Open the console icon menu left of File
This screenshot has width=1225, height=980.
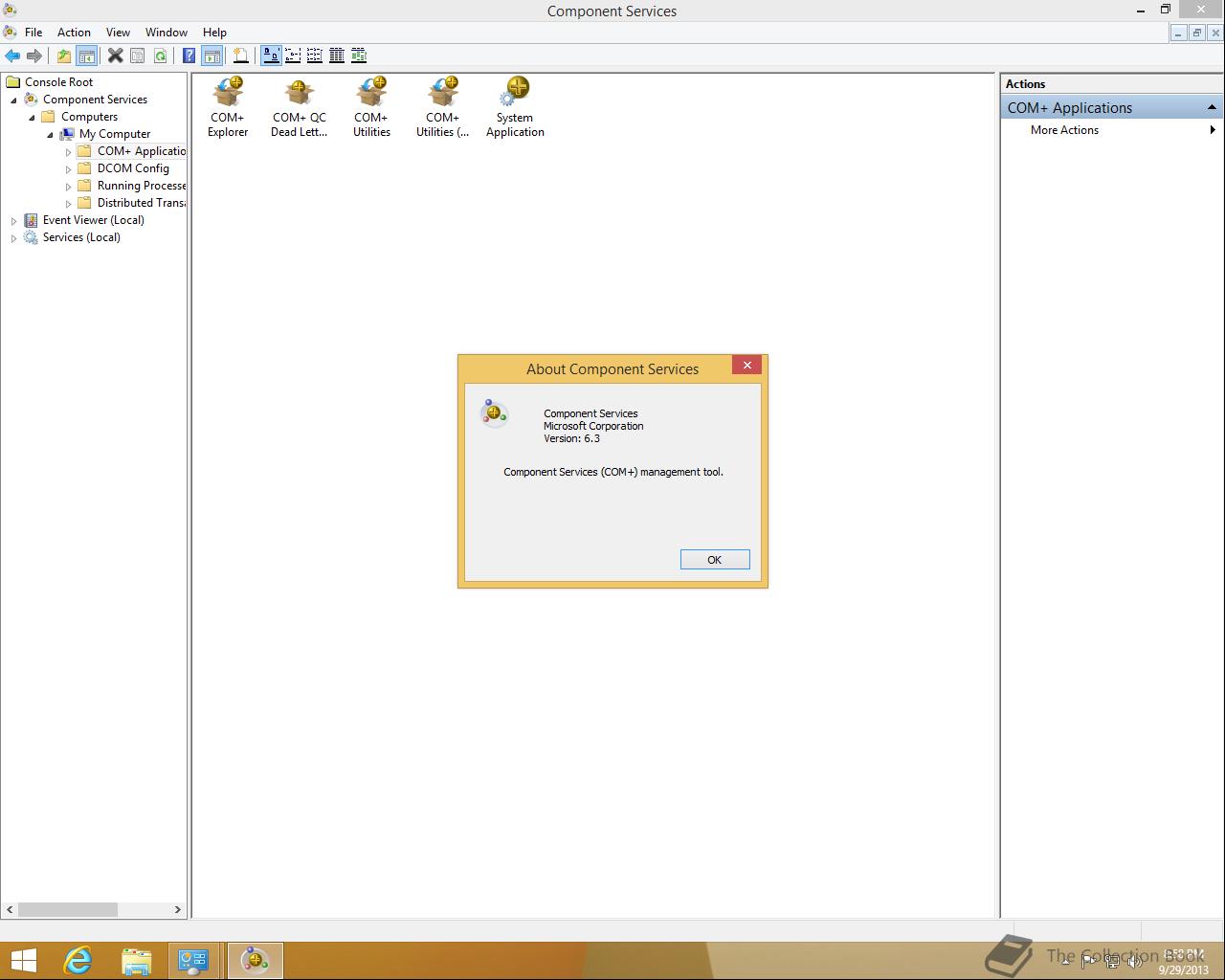coord(10,32)
